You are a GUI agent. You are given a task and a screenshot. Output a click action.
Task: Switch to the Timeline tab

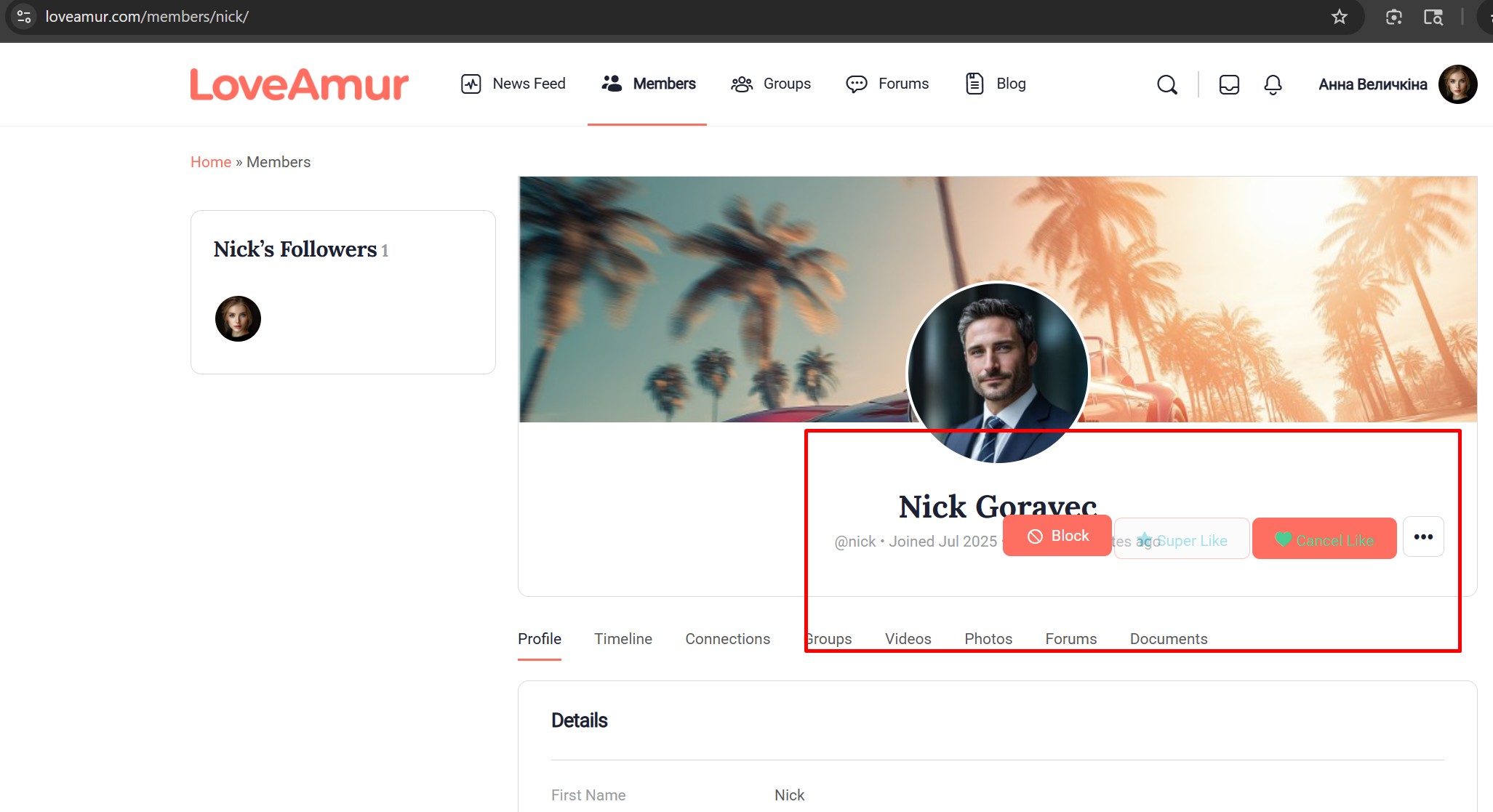pos(623,639)
